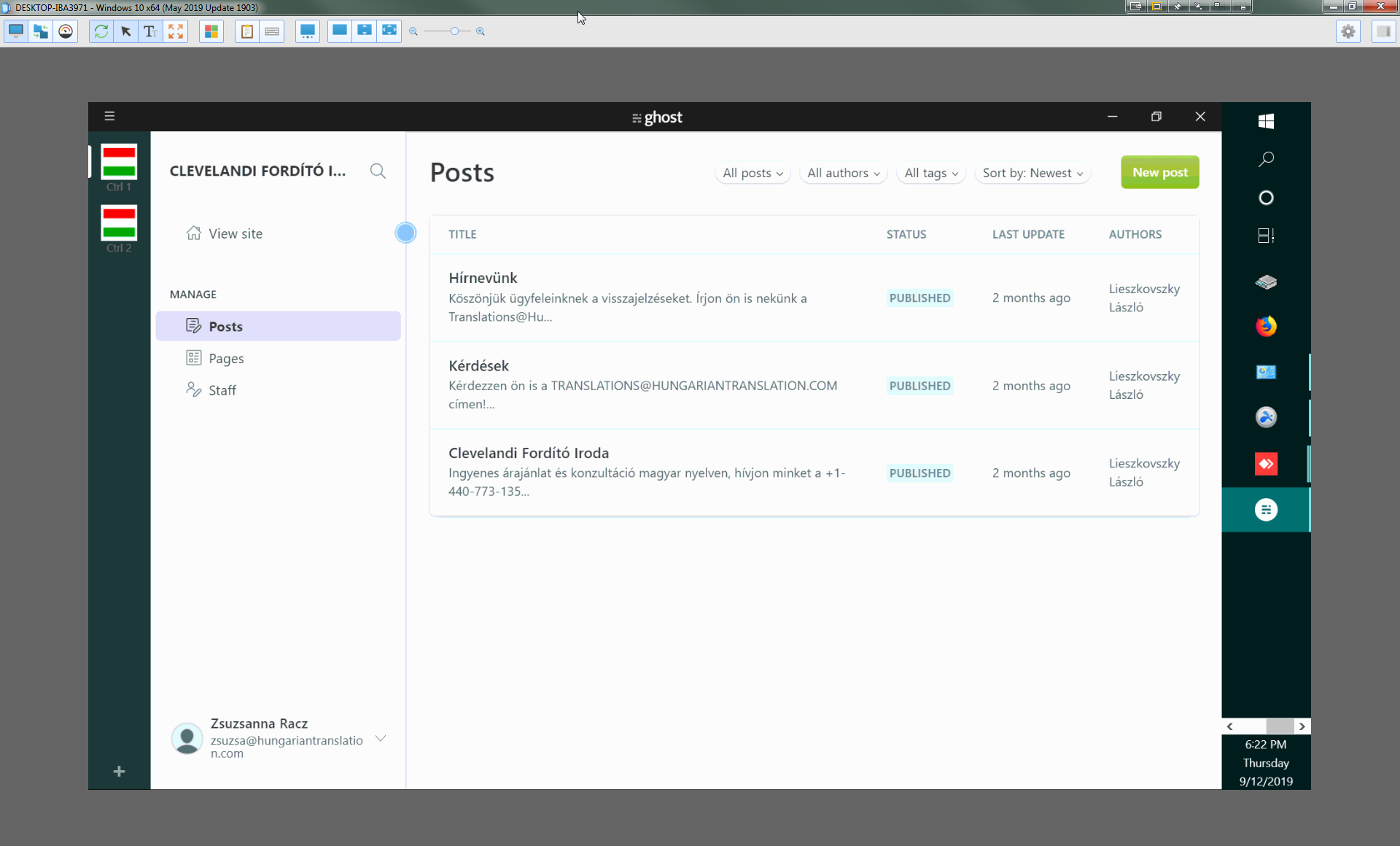Click the New post button

(x=1160, y=172)
